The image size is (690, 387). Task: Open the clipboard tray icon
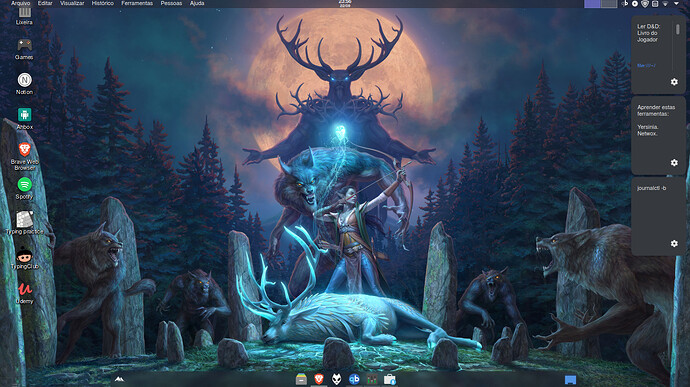coord(655,4)
